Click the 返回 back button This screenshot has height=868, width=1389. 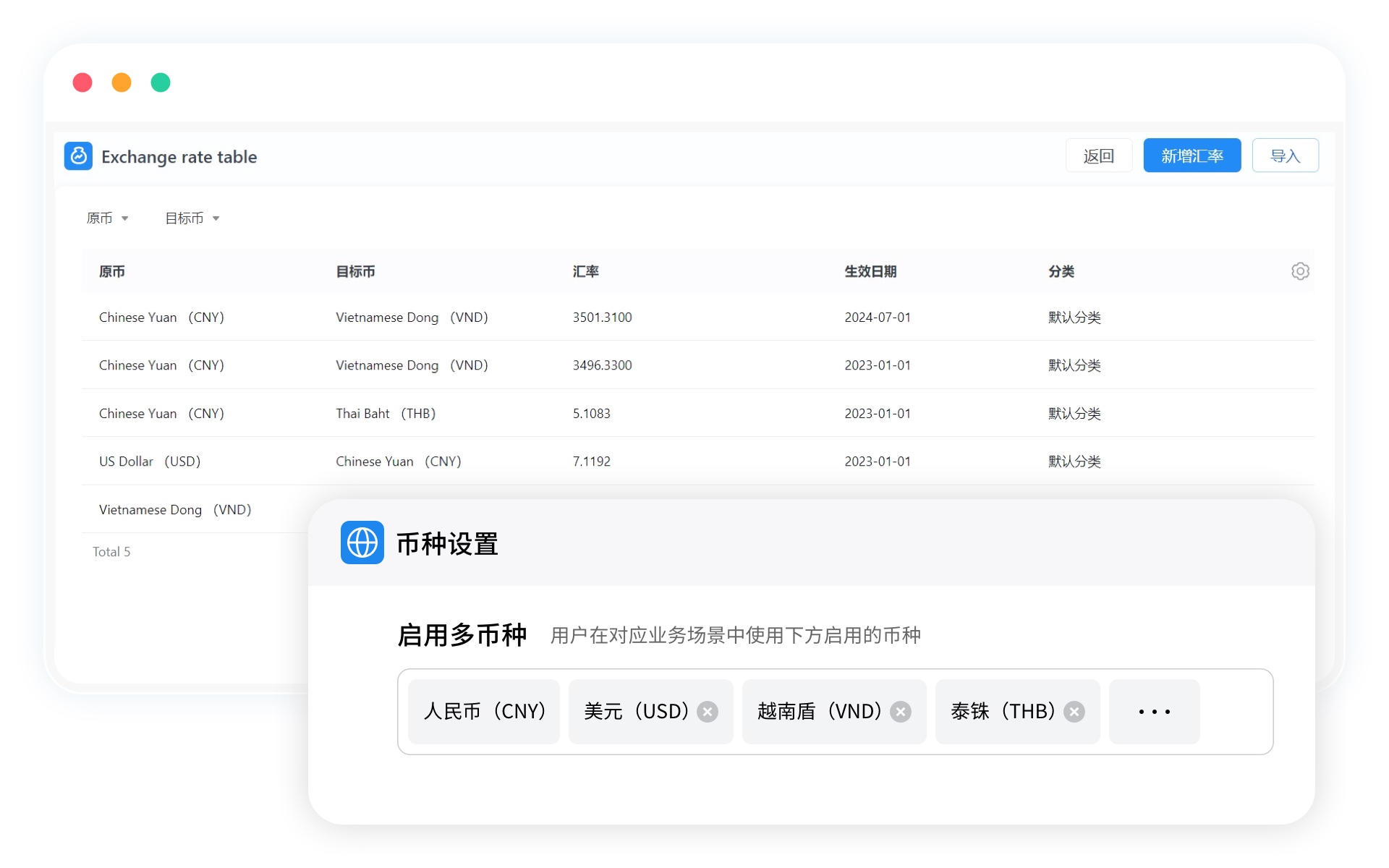(1098, 156)
